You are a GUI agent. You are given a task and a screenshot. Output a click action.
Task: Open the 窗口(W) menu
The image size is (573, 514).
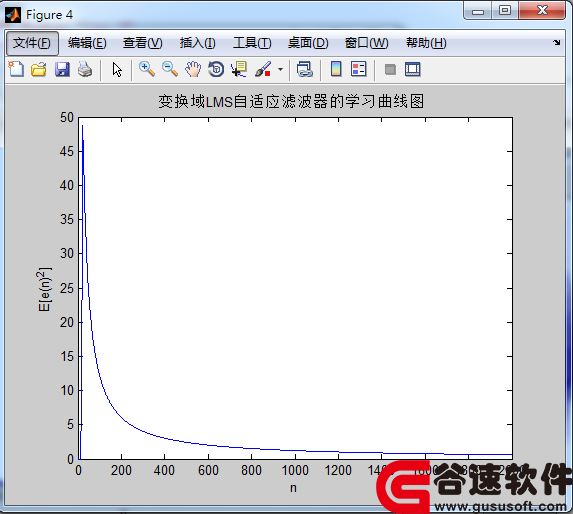pos(367,43)
